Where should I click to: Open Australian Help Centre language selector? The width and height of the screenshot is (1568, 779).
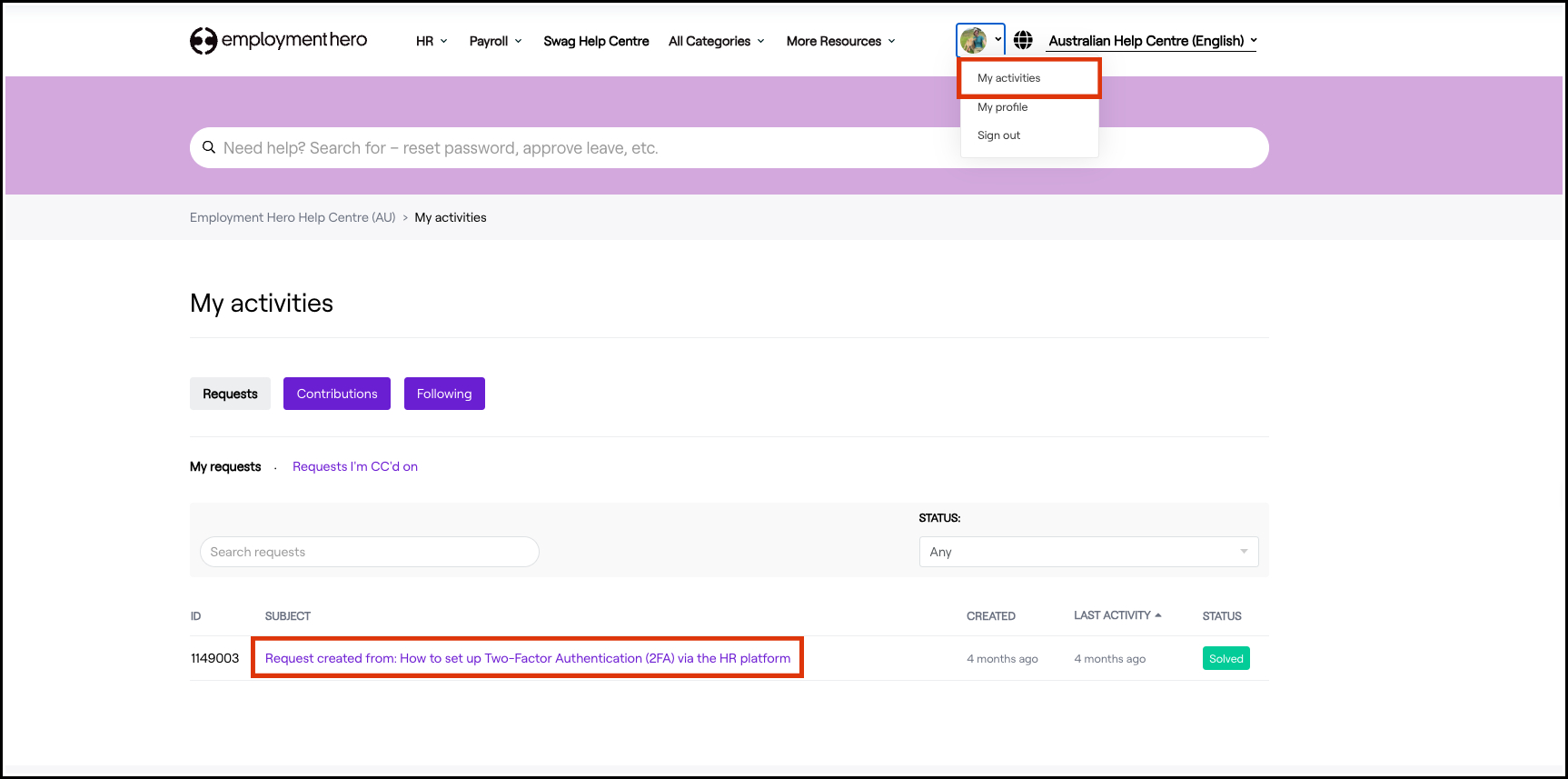pyautogui.click(x=1152, y=41)
